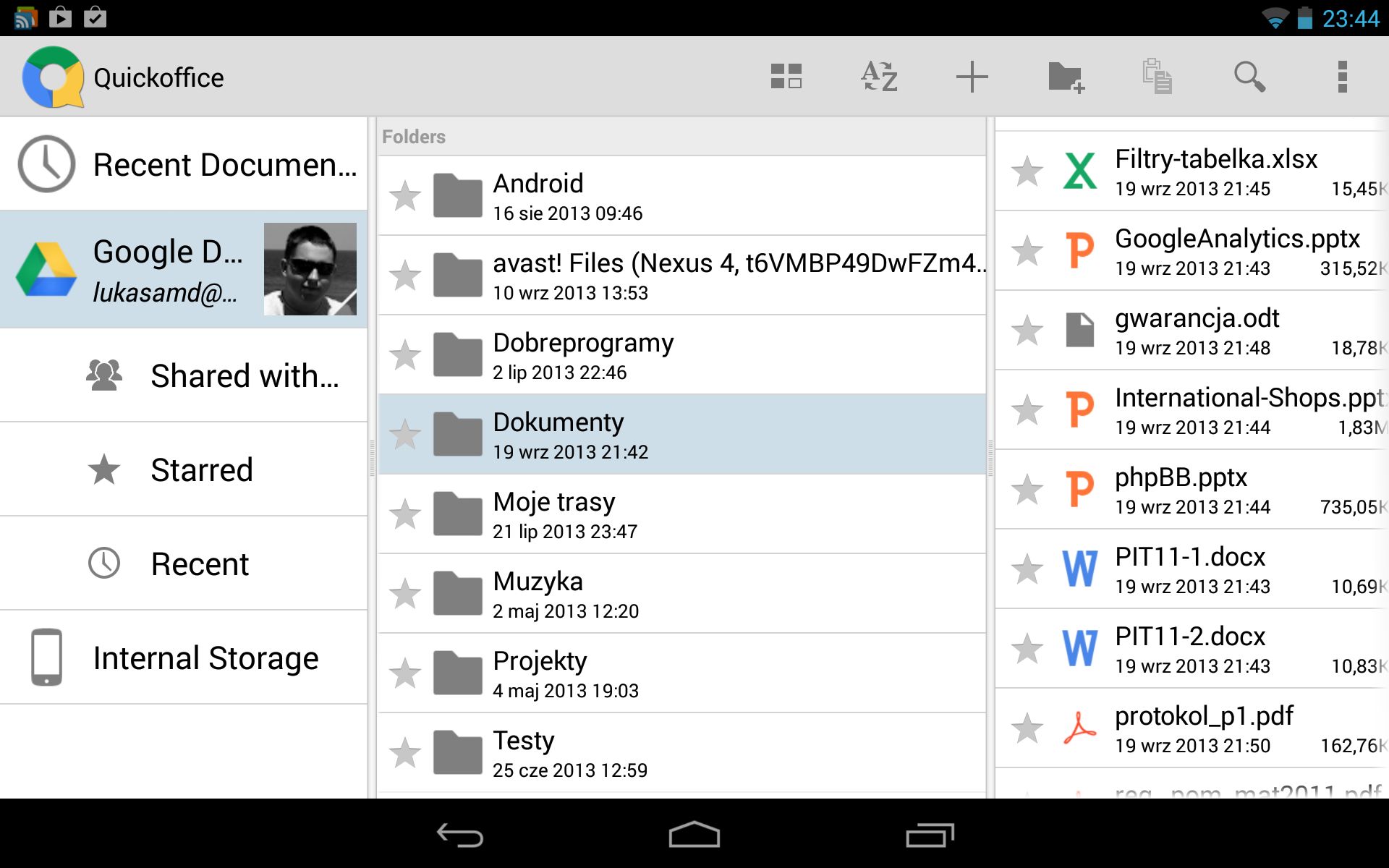Create a new document with the plus icon
Screen dimensions: 1389x868
pos(972,77)
